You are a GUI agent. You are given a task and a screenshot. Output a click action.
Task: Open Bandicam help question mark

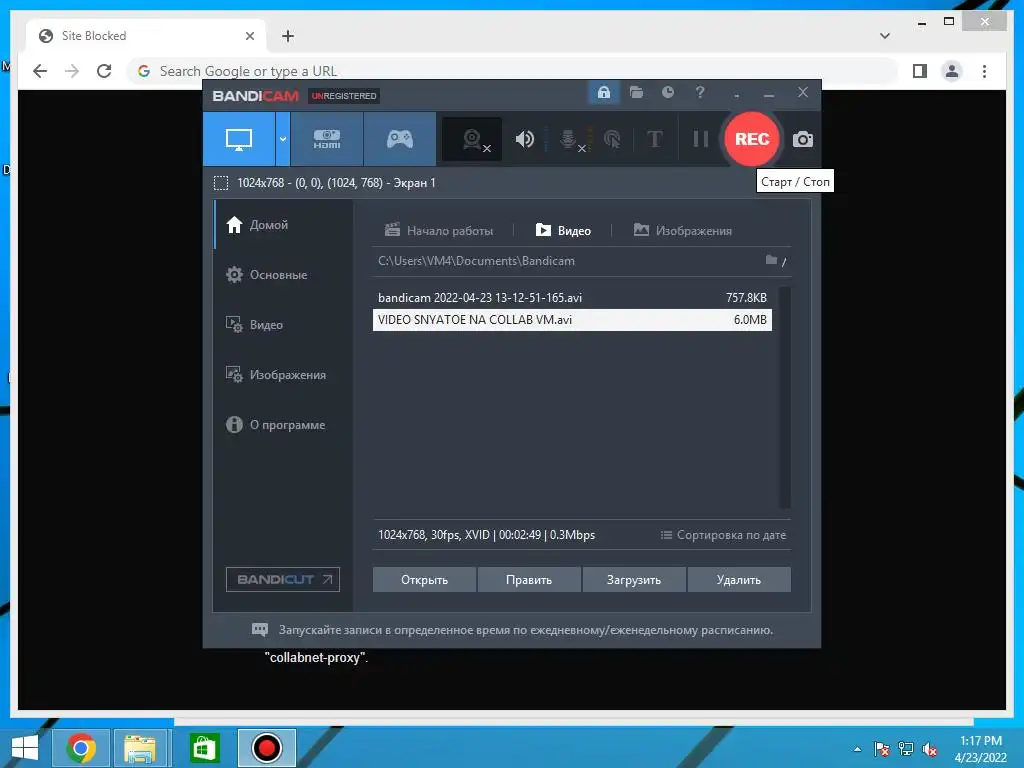click(699, 93)
